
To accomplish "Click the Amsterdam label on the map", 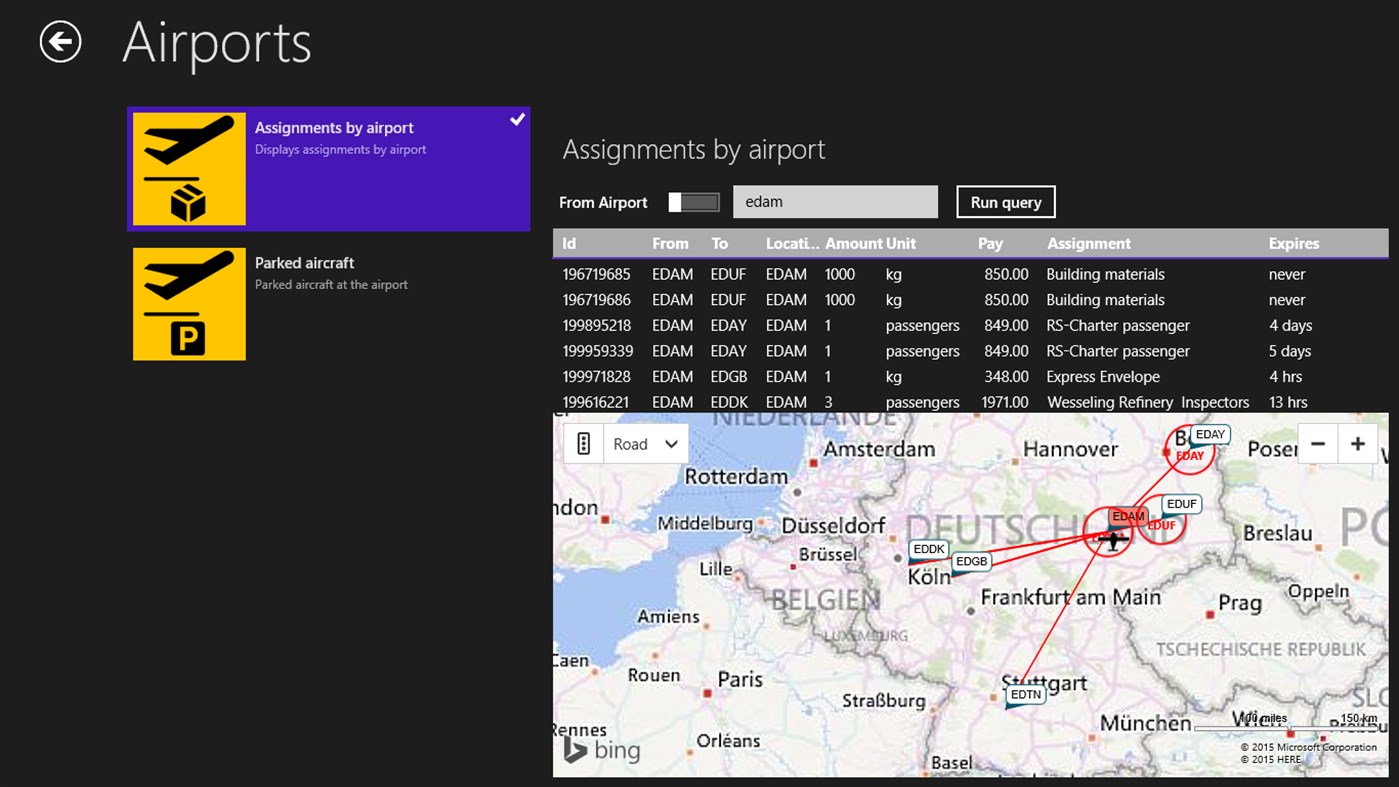I will point(879,449).
